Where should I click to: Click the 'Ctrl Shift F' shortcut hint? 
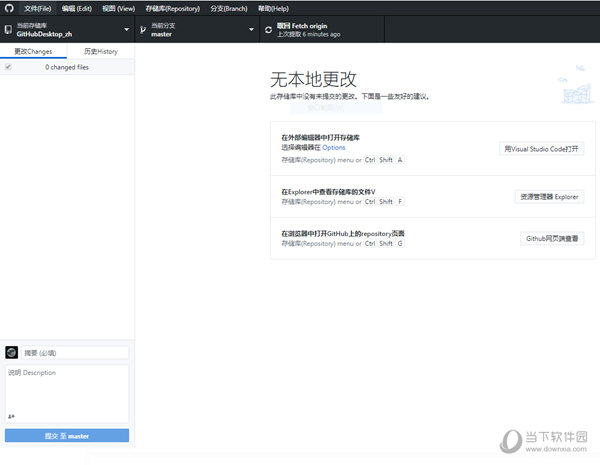384,201
